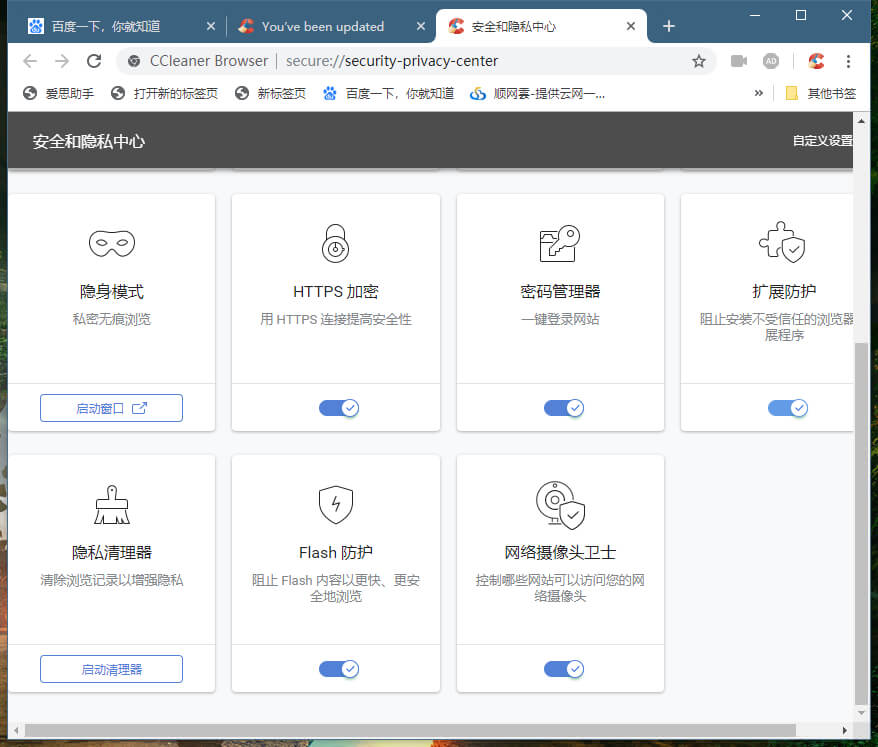
Task: Open the 百度一下，你就知道 bookmark
Action: 388,94
